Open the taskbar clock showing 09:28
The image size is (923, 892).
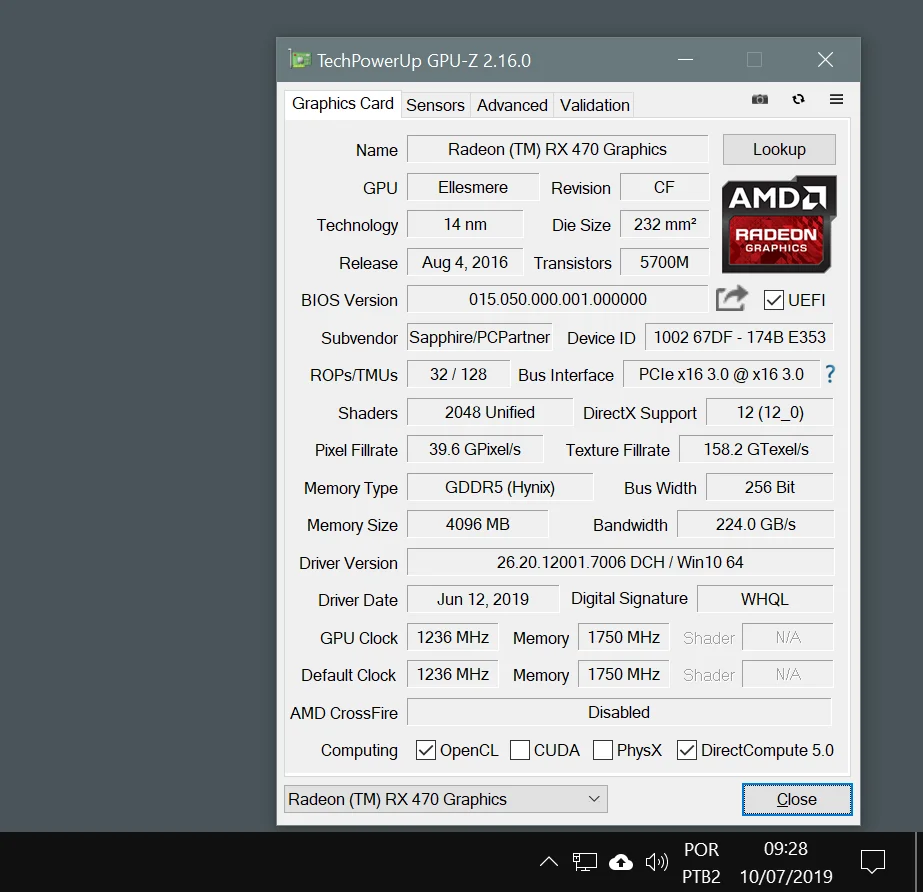point(786,862)
